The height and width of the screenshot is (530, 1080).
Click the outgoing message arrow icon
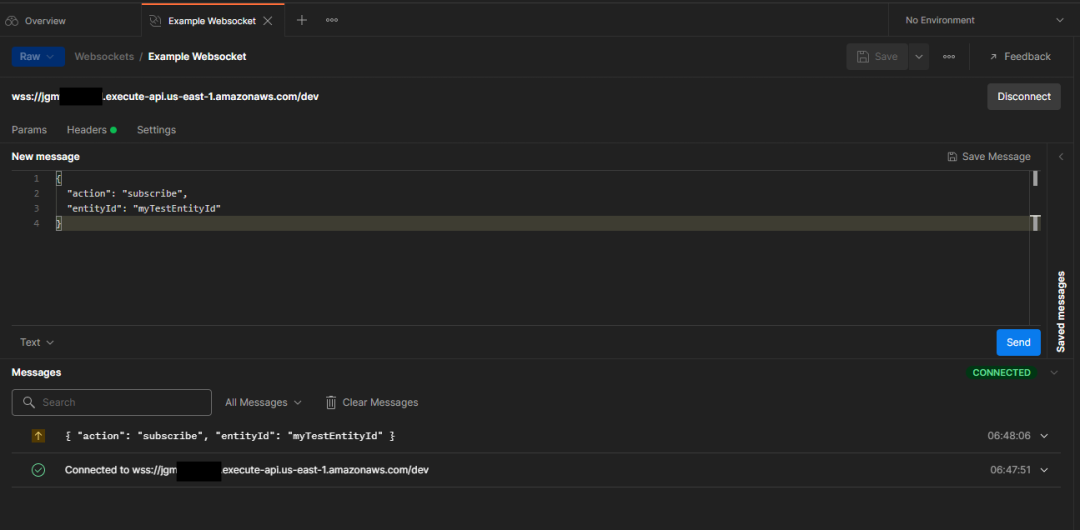pyautogui.click(x=38, y=436)
